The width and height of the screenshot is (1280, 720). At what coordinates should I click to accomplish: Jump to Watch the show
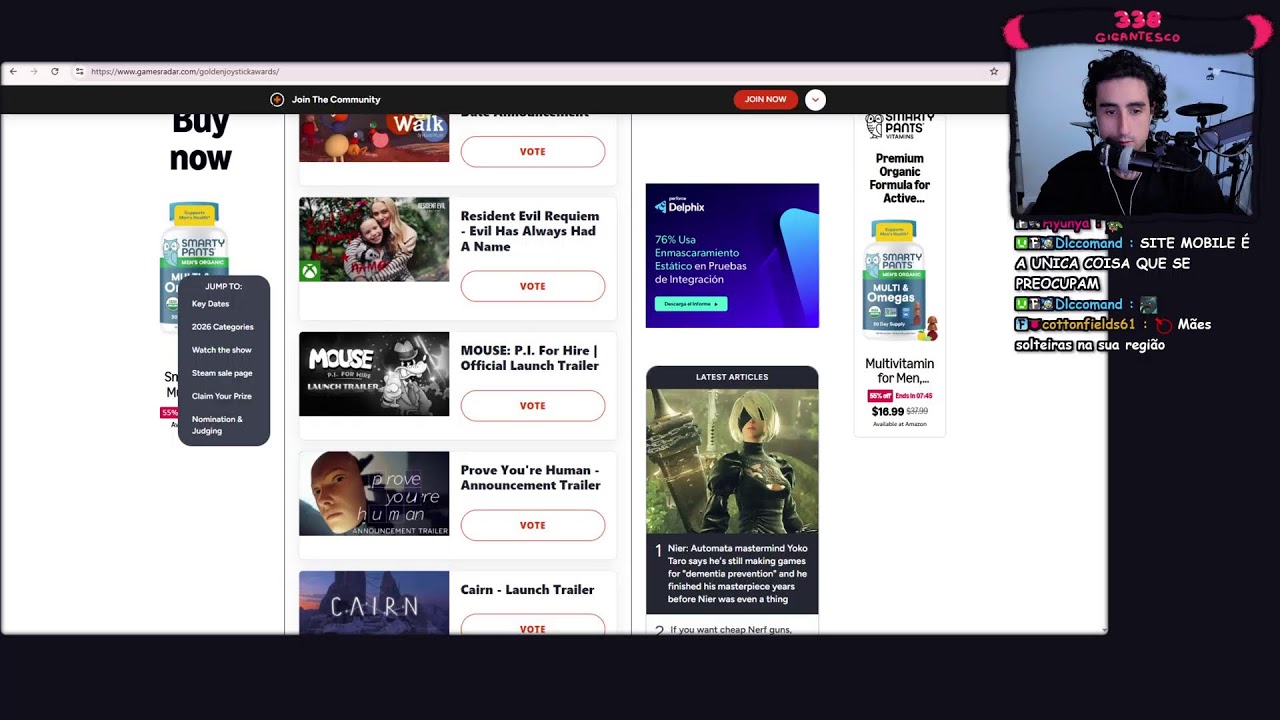pyautogui.click(x=222, y=350)
